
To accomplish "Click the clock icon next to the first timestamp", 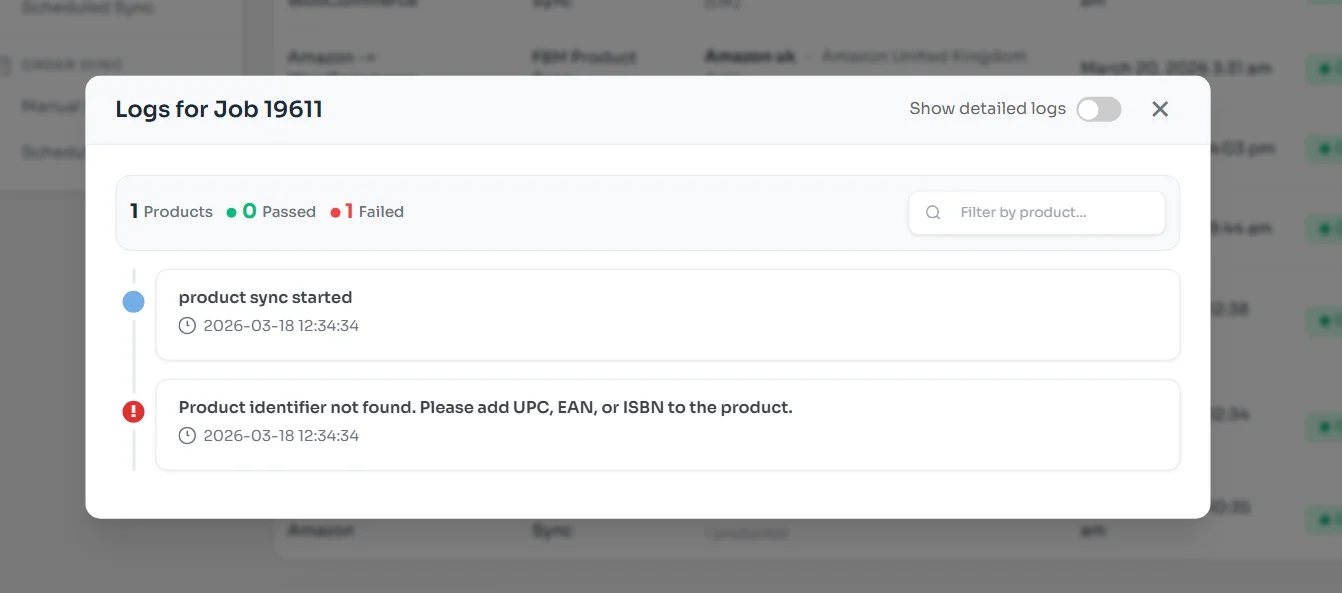I will pos(187,325).
